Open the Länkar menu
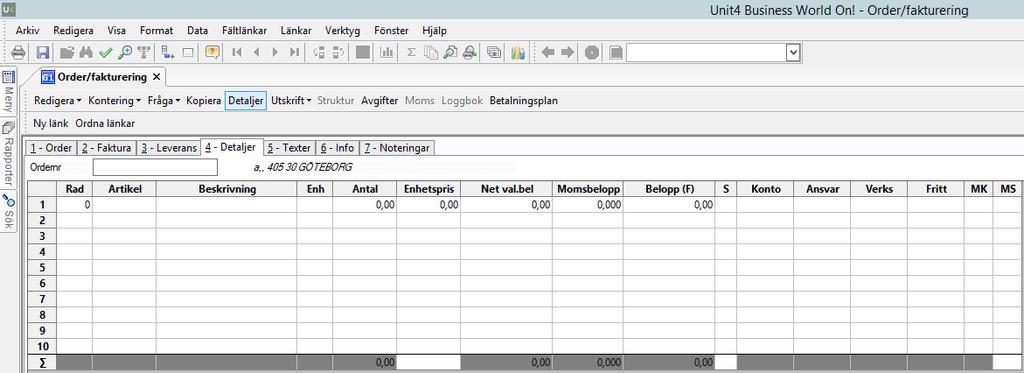The height and width of the screenshot is (373, 1024). pos(296,31)
